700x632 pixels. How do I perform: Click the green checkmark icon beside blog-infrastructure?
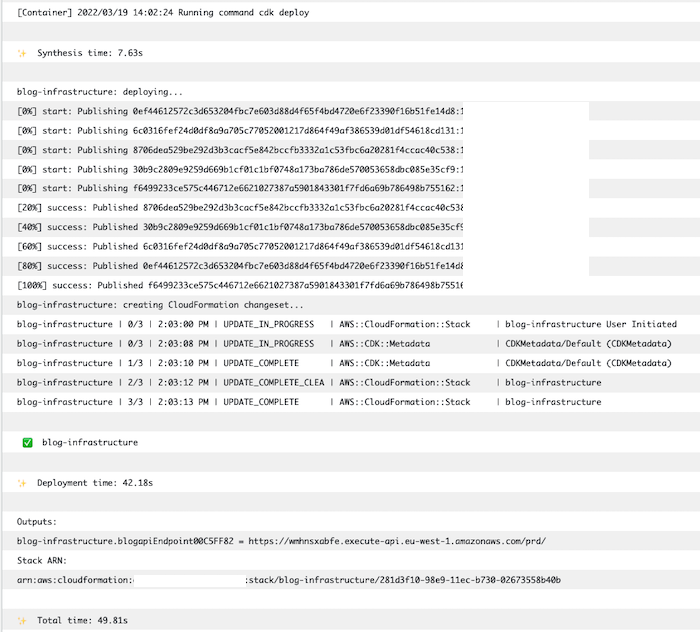coord(28,443)
